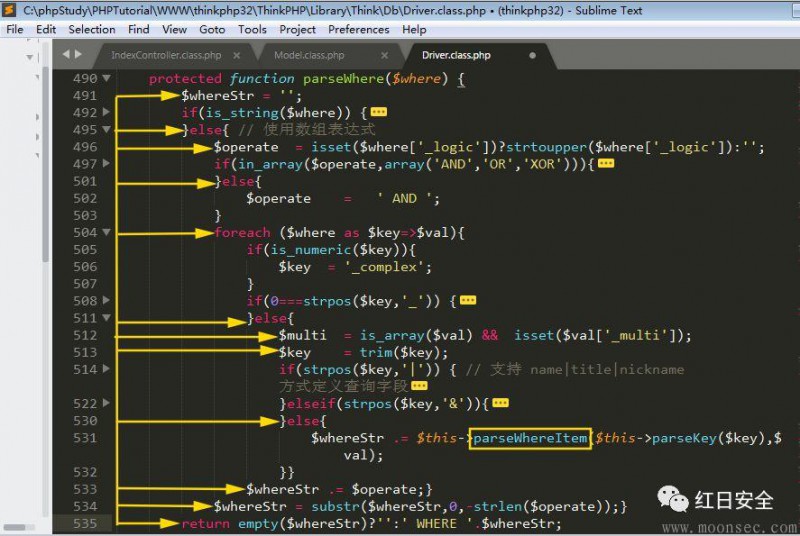Select the Driver.class.php tab
This screenshot has height=536, width=800.
[456, 55]
